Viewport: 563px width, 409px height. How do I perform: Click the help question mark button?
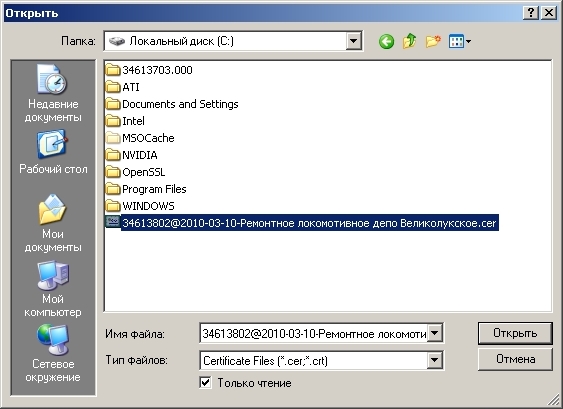(x=531, y=13)
